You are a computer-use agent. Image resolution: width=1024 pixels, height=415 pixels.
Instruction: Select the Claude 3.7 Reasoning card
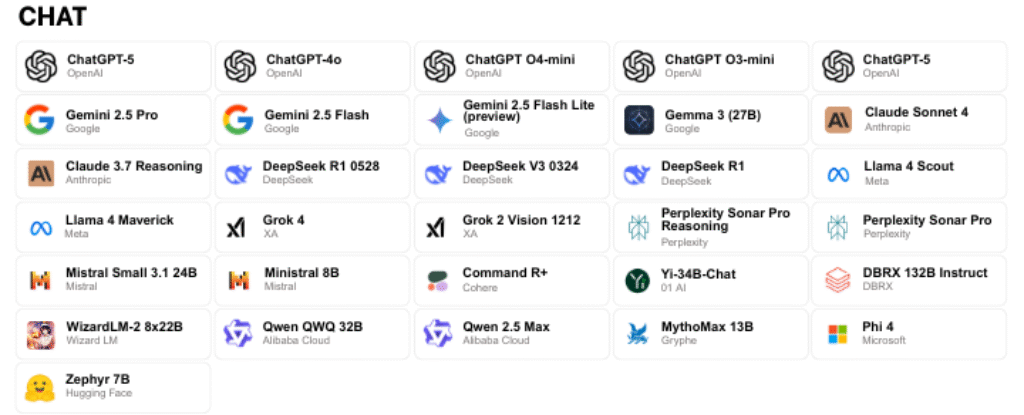pos(113,173)
